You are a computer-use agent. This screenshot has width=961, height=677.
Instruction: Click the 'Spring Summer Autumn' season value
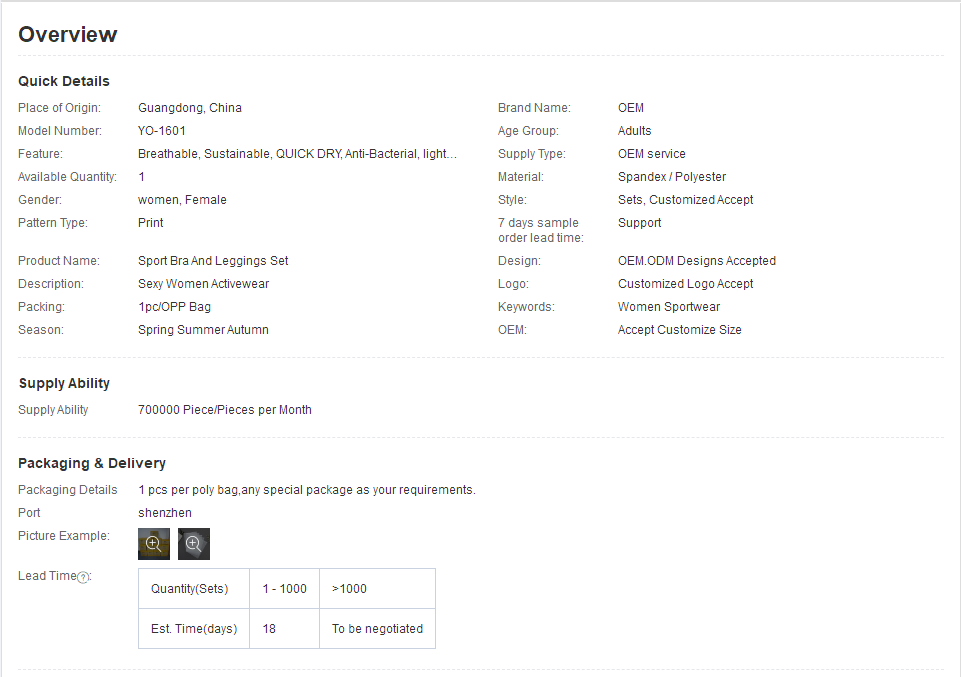tap(203, 330)
